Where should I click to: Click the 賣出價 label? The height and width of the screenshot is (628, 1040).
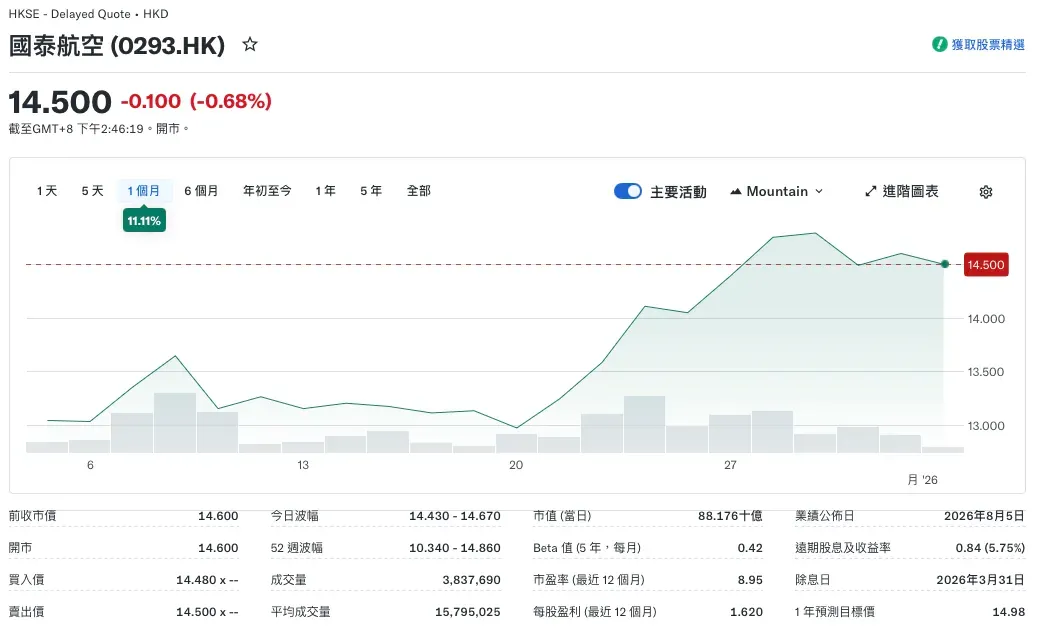coord(26,611)
